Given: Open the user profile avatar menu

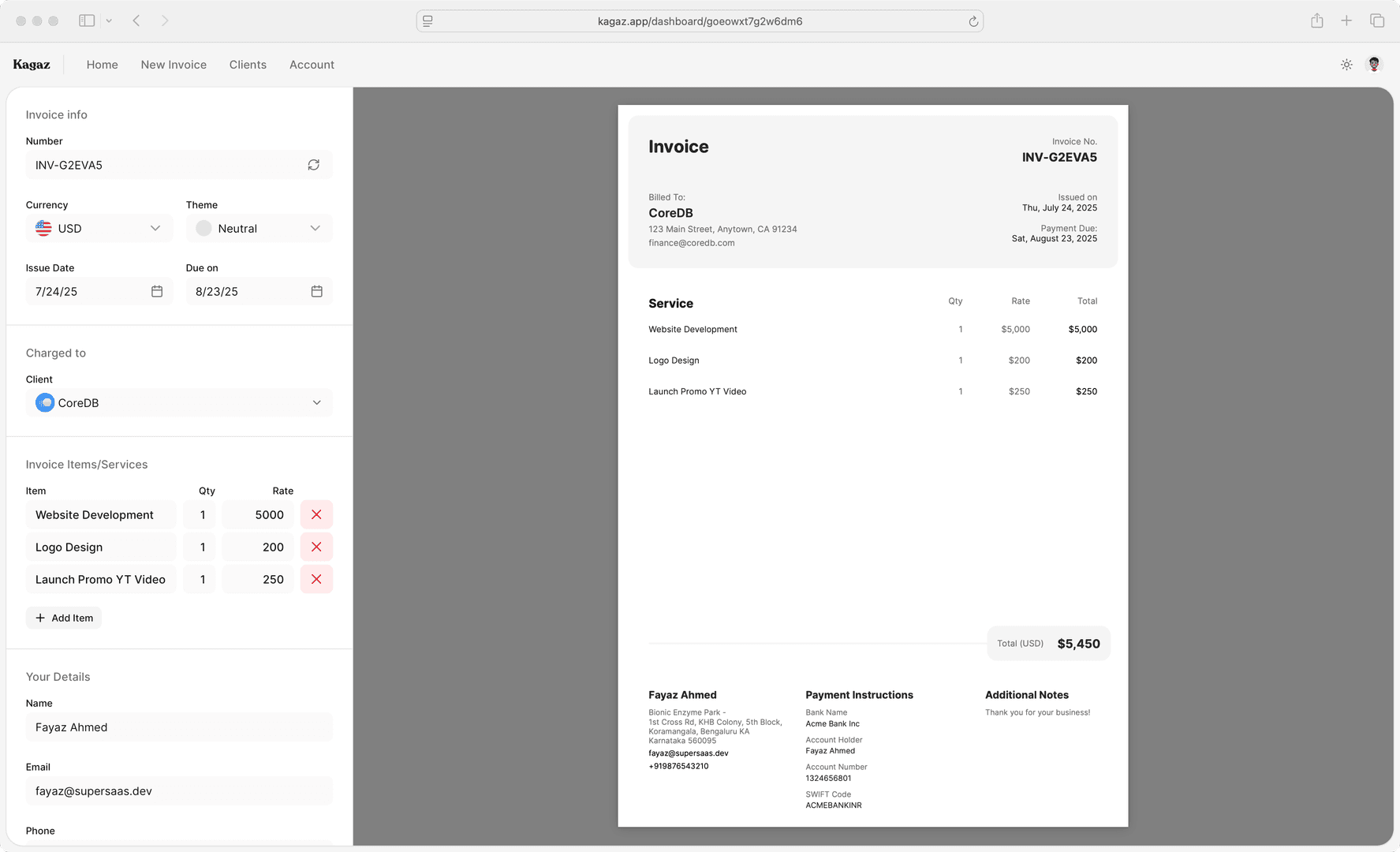Looking at the screenshot, I should tap(1374, 64).
